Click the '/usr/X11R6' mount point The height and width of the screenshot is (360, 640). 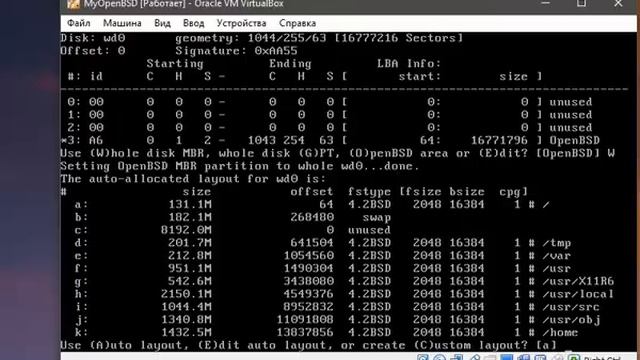tap(578, 281)
